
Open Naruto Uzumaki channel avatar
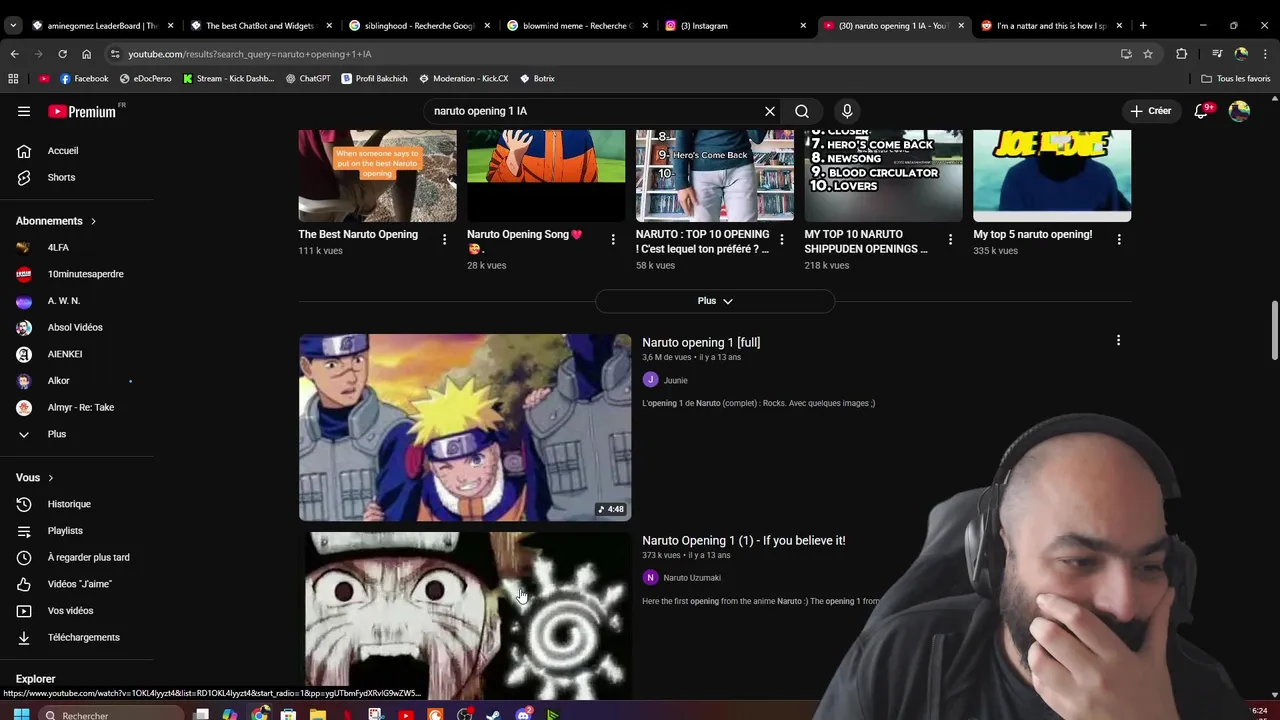click(x=650, y=577)
